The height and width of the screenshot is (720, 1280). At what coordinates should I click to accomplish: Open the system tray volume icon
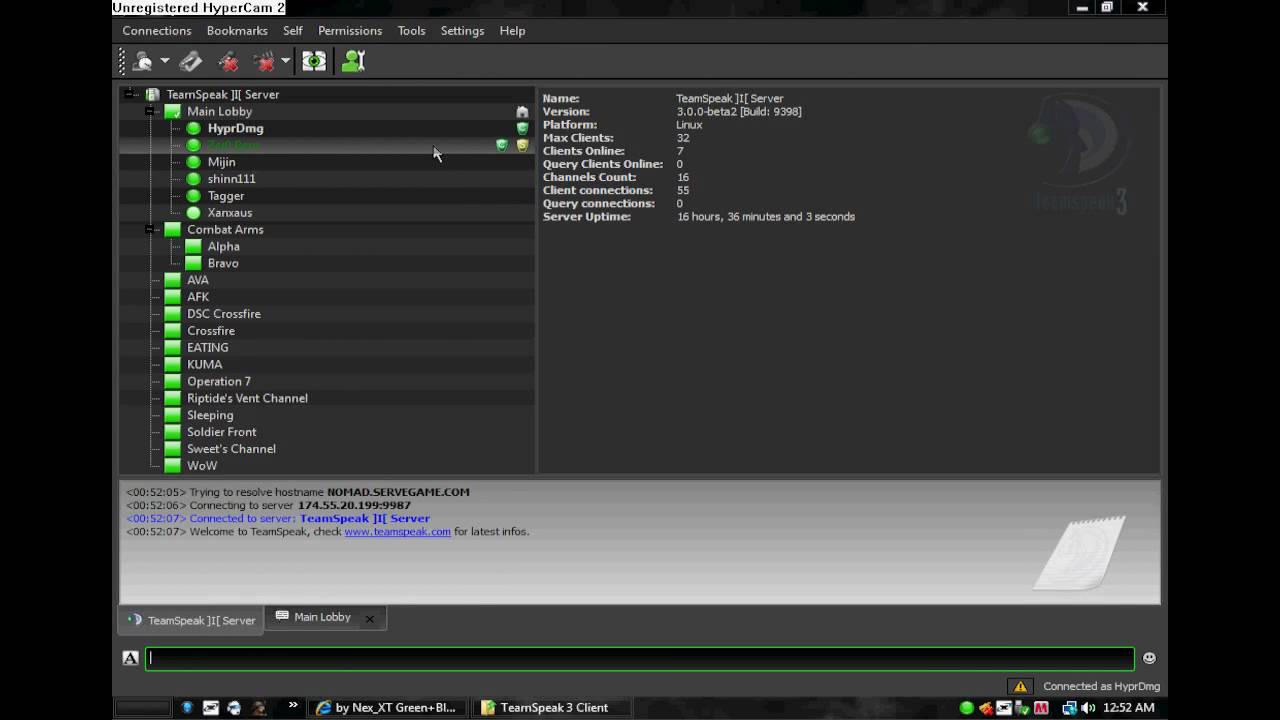click(x=1087, y=708)
